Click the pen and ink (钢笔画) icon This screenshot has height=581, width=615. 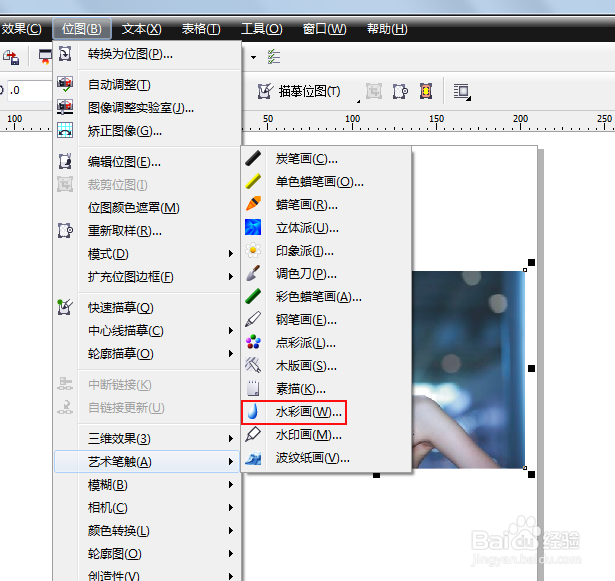click(x=253, y=319)
